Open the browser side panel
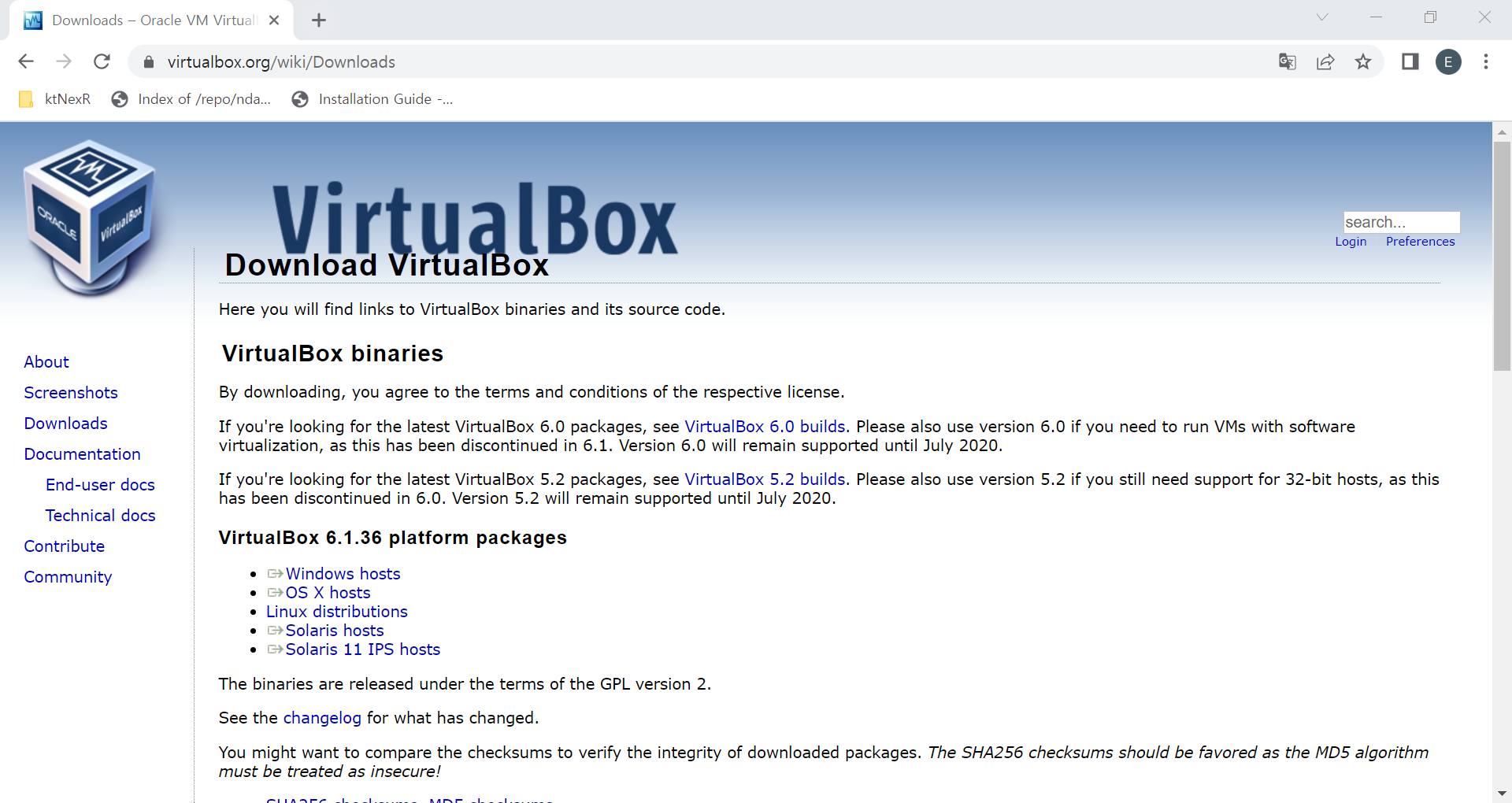The height and width of the screenshot is (803, 1512). (x=1410, y=61)
